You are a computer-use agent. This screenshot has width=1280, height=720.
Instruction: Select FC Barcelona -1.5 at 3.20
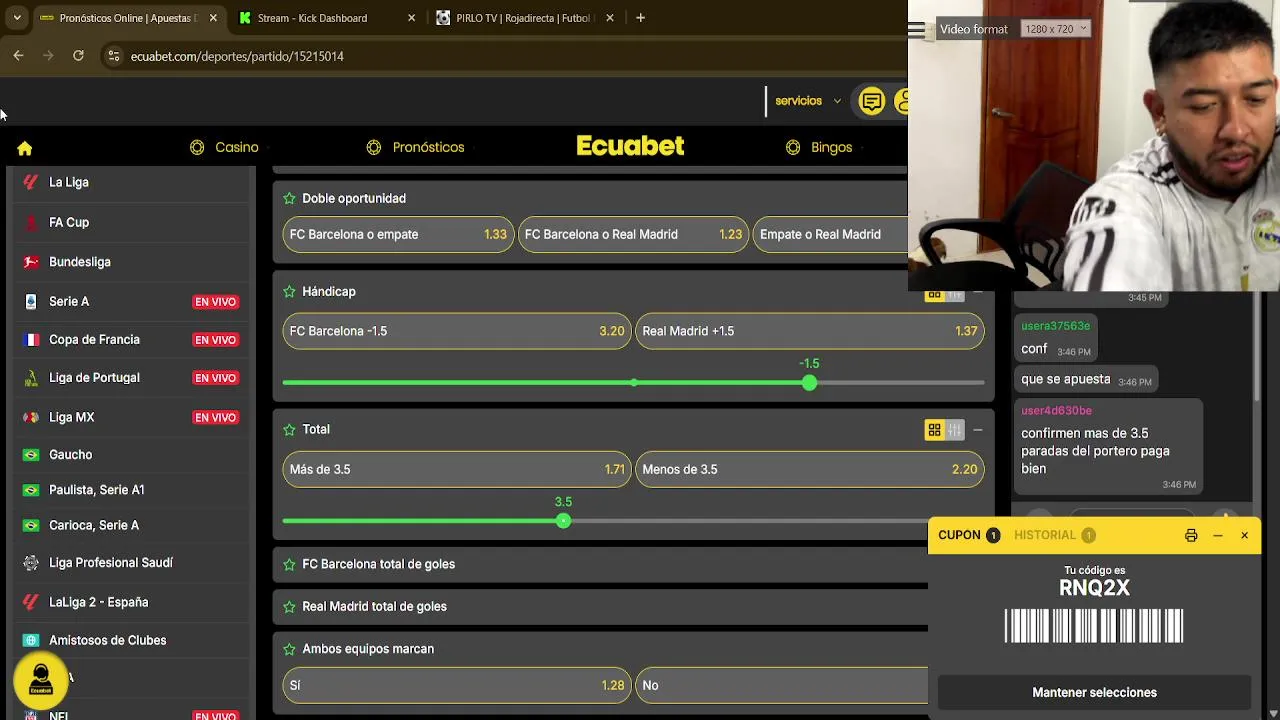[457, 331]
